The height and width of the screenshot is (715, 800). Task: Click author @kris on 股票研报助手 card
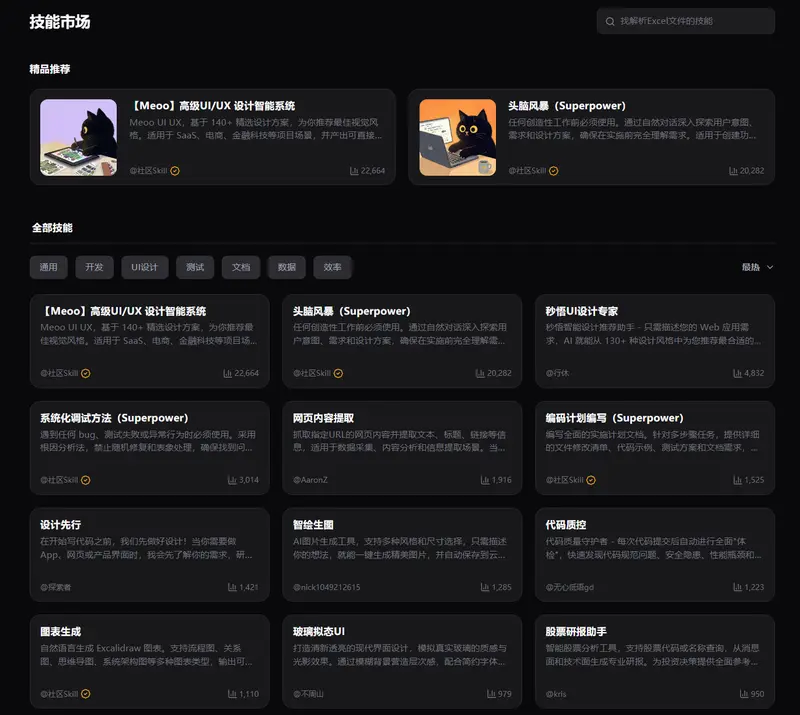coord(556,694)
